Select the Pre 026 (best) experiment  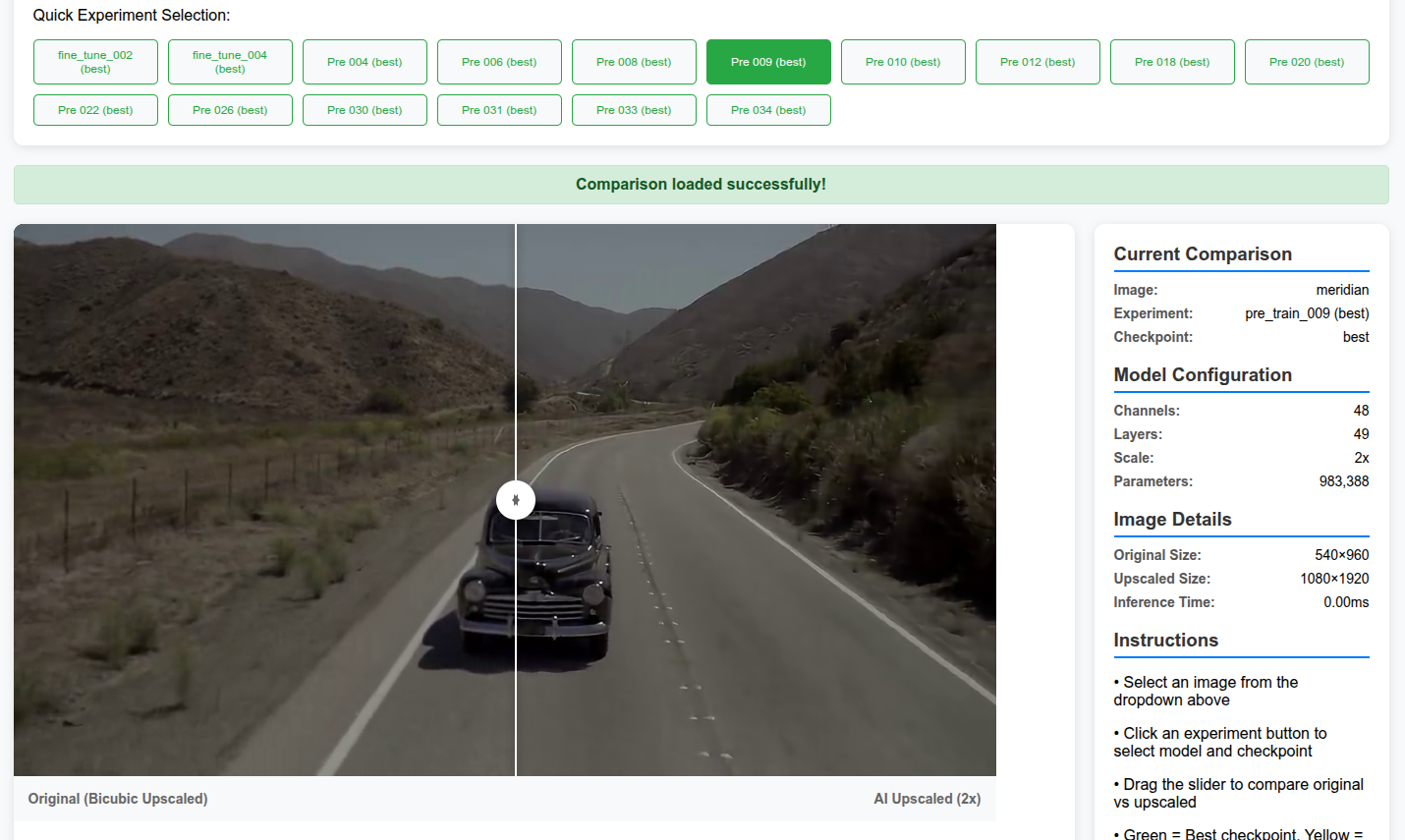230,110
